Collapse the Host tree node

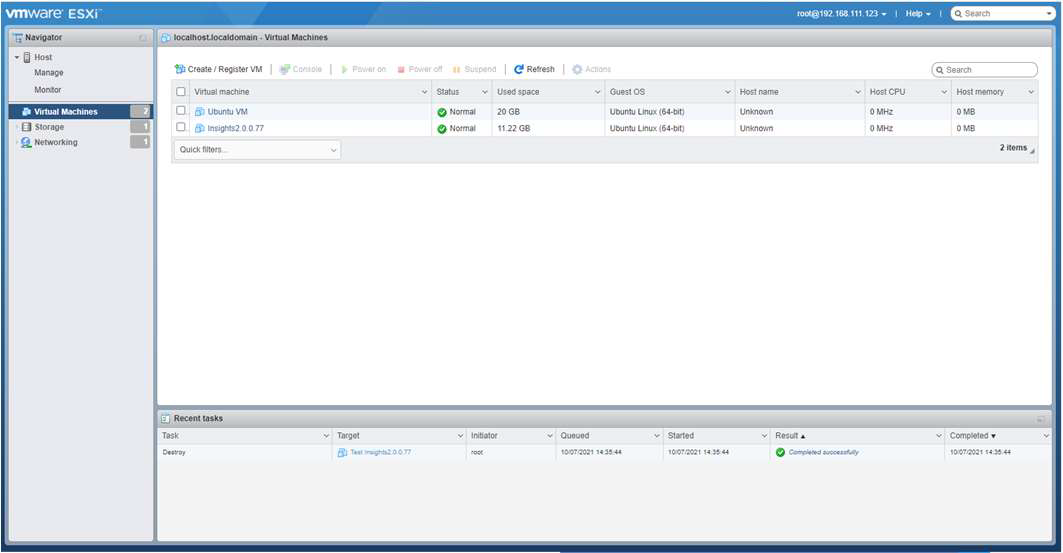coord(17,58)
